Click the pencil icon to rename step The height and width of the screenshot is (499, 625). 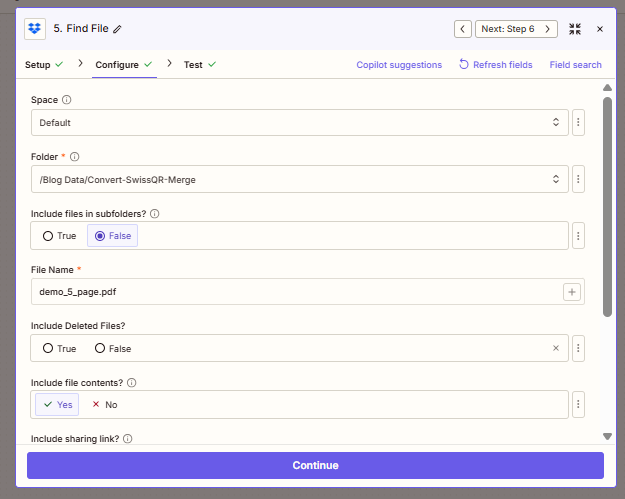(118, 29)
